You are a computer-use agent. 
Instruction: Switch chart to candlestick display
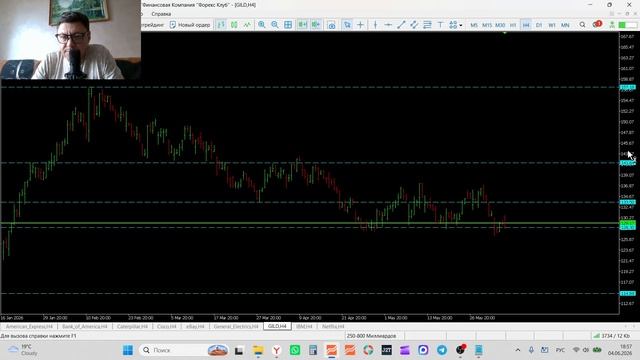pyautogui.click(x=234, y=25)
